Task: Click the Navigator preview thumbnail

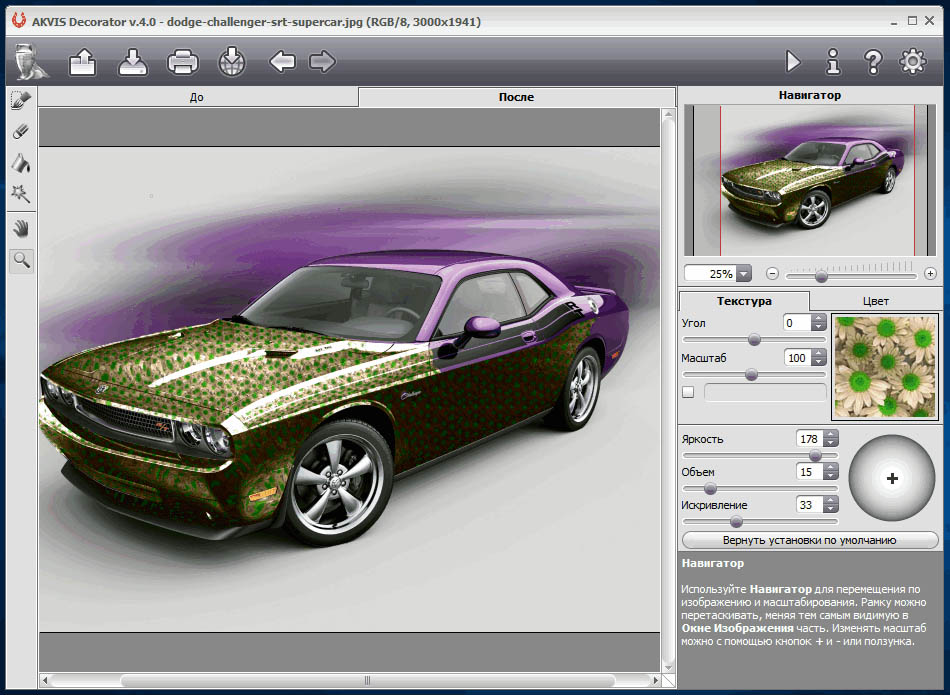Action: [x=810, y=180]
